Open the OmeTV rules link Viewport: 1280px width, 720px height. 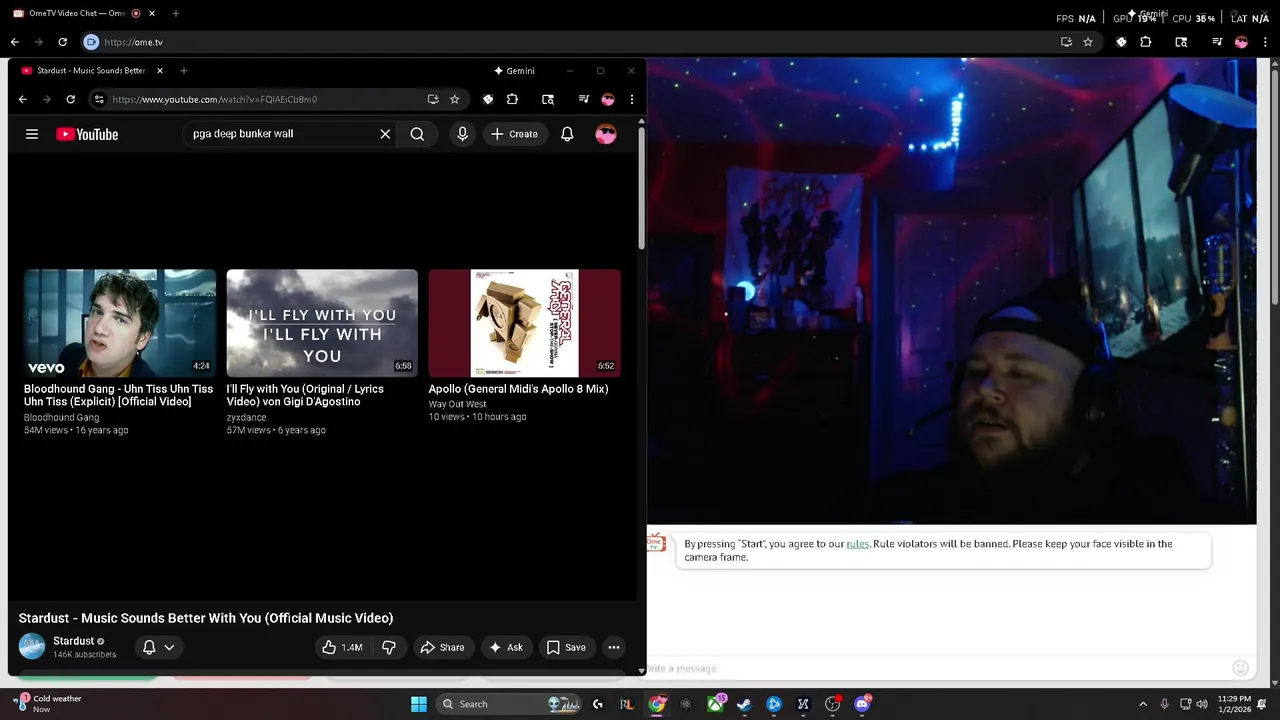(858, 544)
